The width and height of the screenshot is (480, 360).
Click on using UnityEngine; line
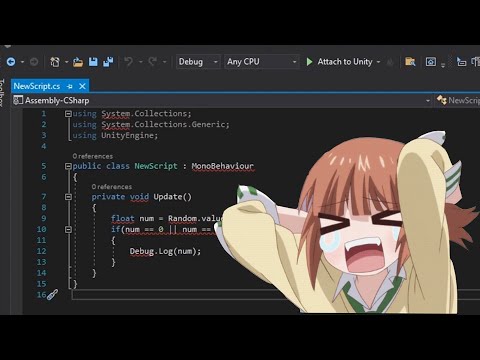(115, 135)
